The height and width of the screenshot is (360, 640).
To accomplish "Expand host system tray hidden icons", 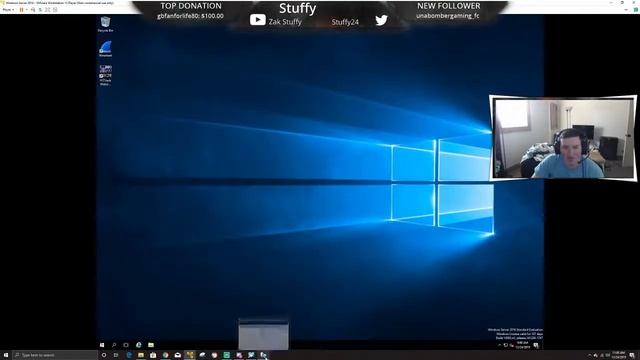I will click(x=589, y=355).
